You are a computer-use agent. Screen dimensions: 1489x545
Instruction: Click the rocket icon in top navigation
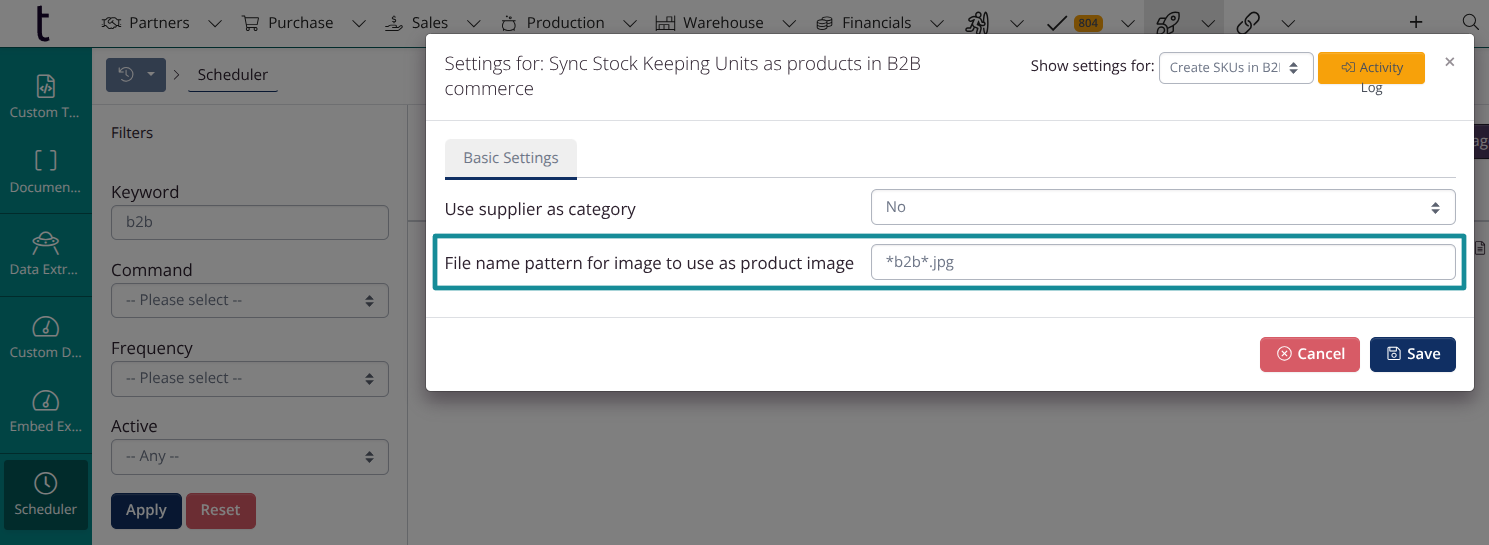(1168, 22)
